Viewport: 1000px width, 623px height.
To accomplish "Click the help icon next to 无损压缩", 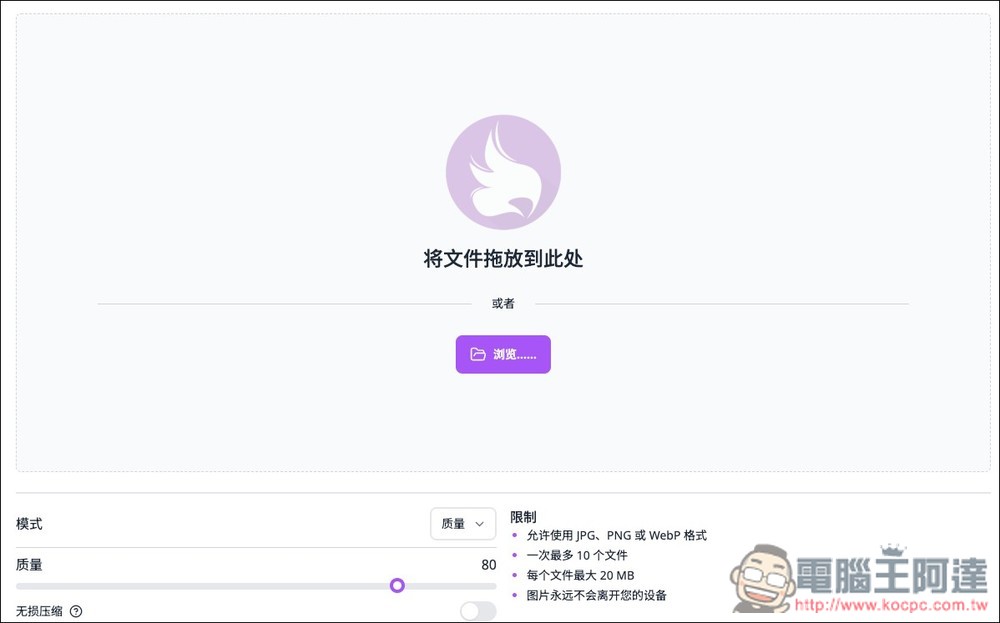I will pyautogui.click(x=76, y=612).
